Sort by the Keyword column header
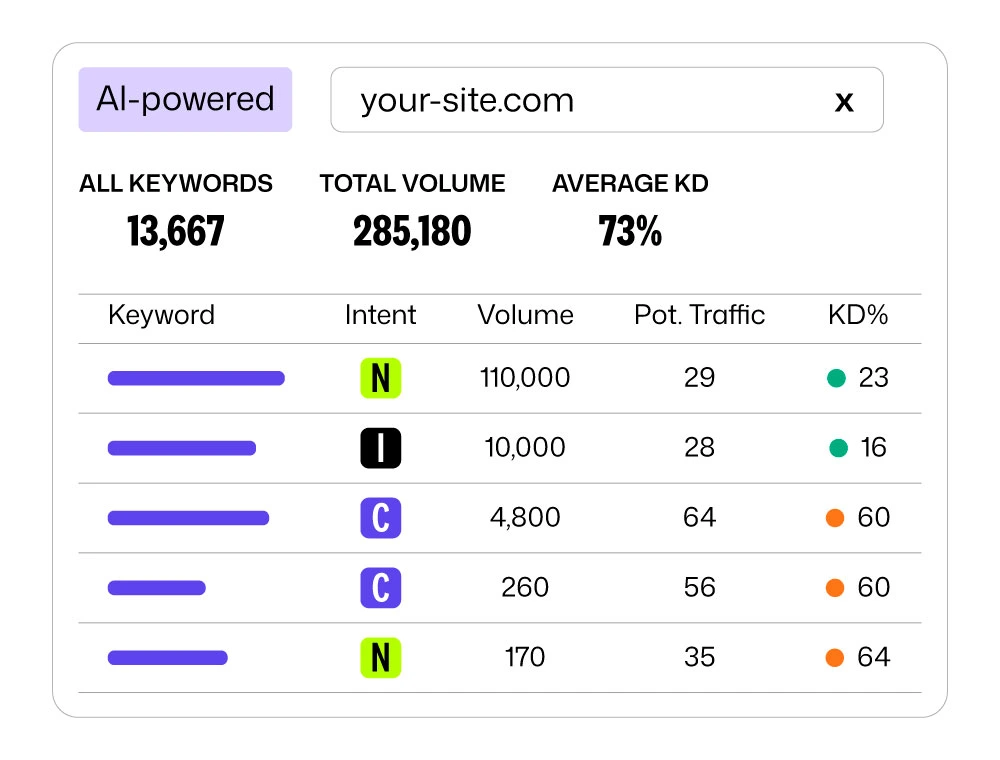The width and height of the screenshot is (1000, 760). pyautogui.click(x=161, y=316)
